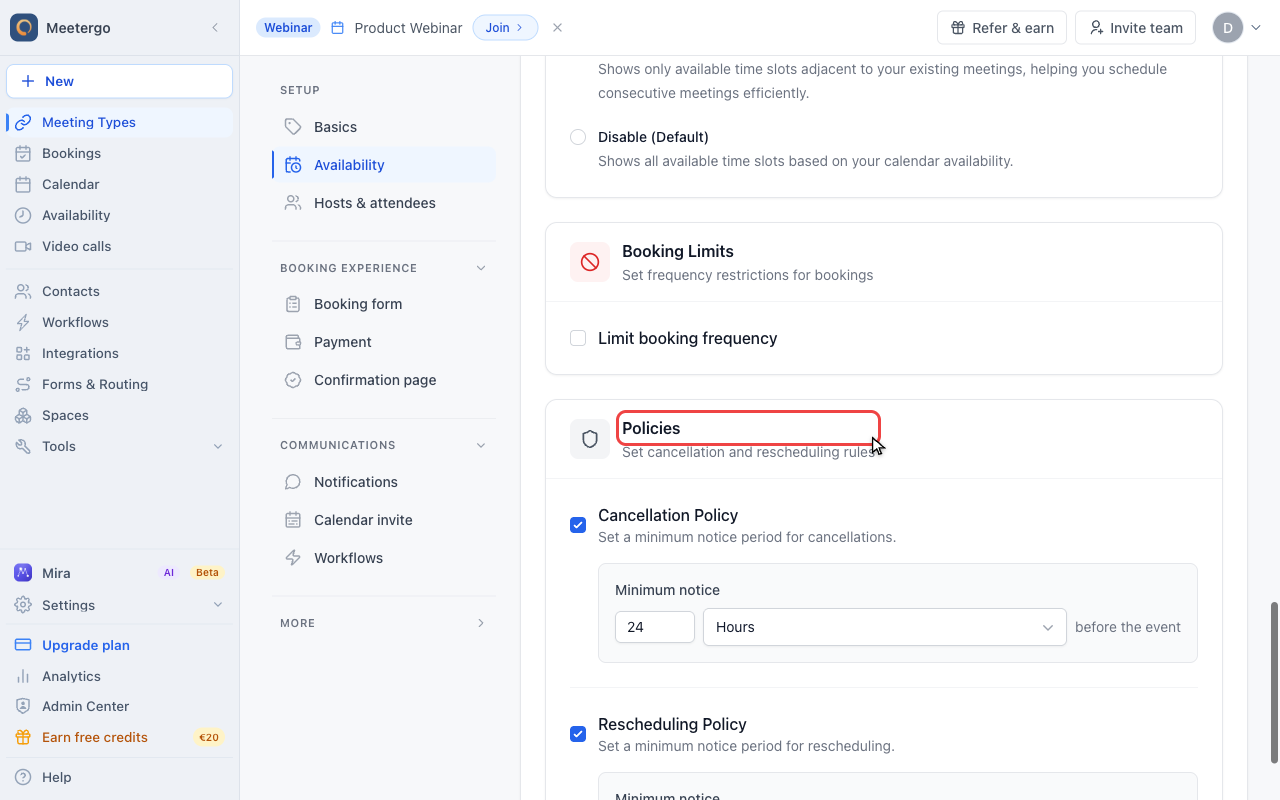Open Workflows under Communications
1280x800 pixels.
[x=384, y=558]
